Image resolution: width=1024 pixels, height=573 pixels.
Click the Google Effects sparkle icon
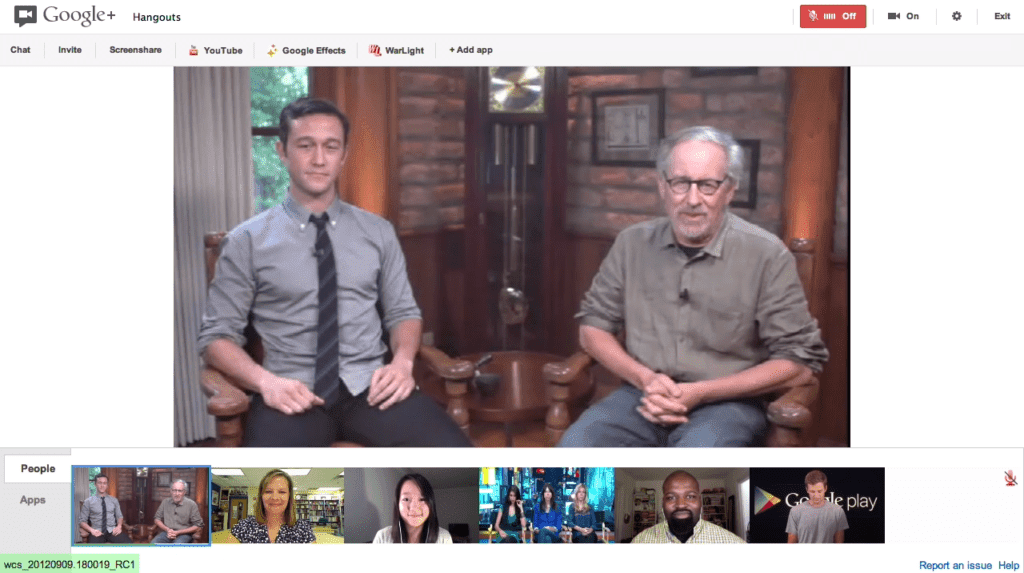point(272,50)
